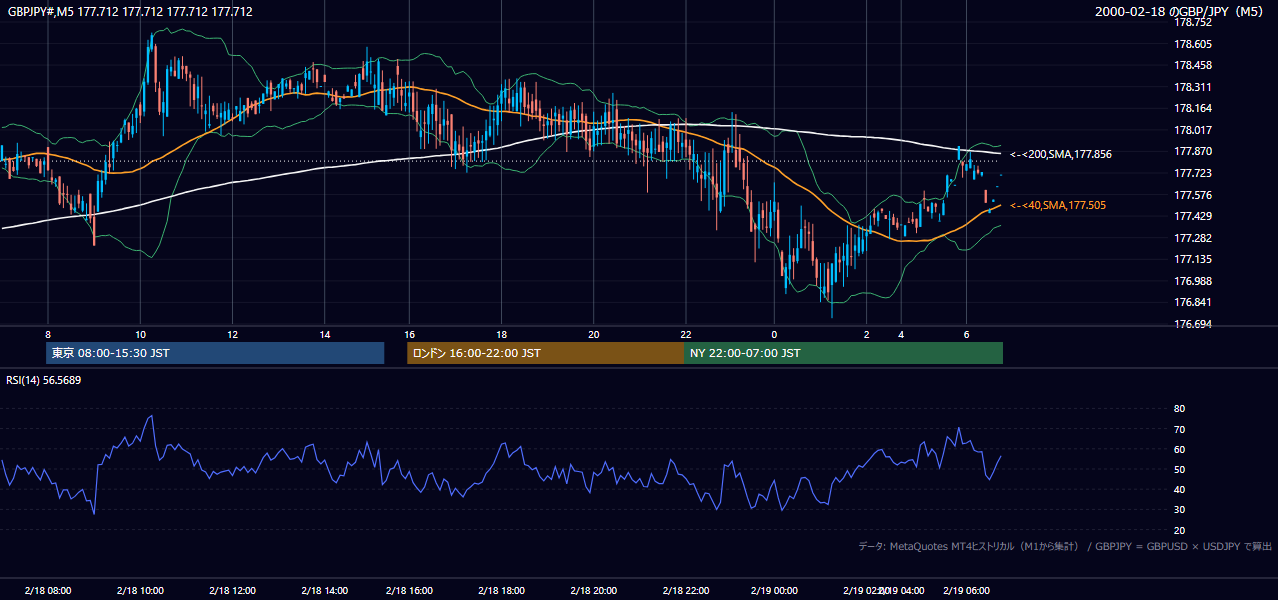This screenshot has height=600, width=1278.
Task: Click the hour label 8 under the price chart
Action: 48,334
